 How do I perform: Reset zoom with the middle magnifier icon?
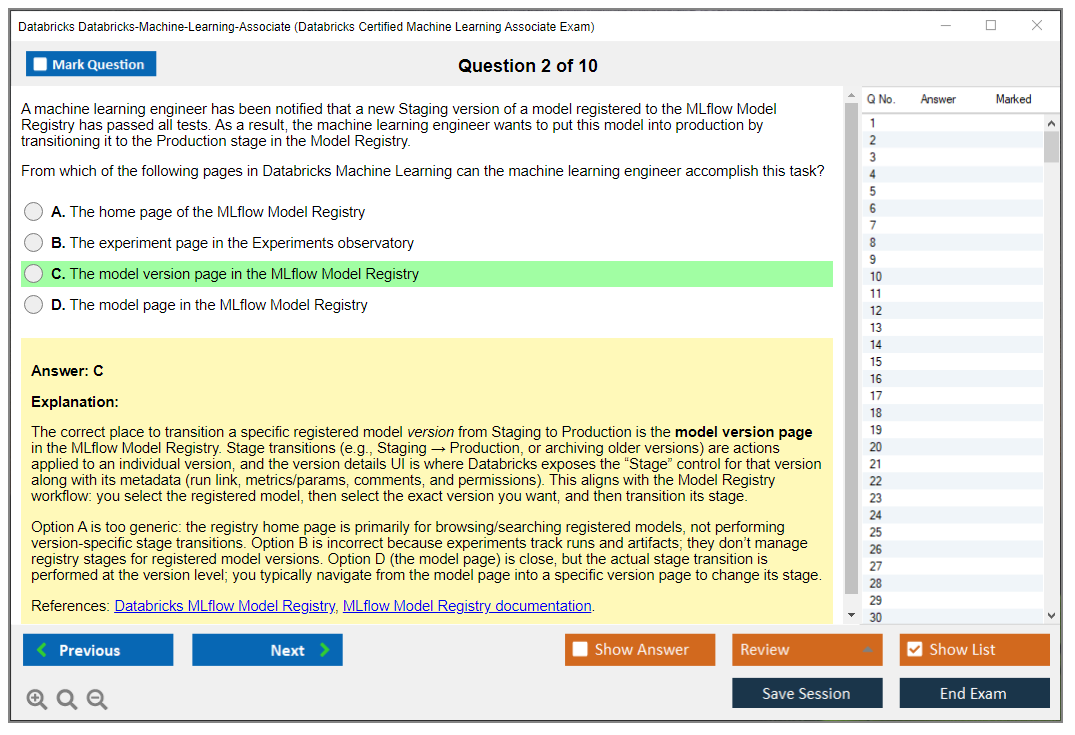tap(66, 699)
